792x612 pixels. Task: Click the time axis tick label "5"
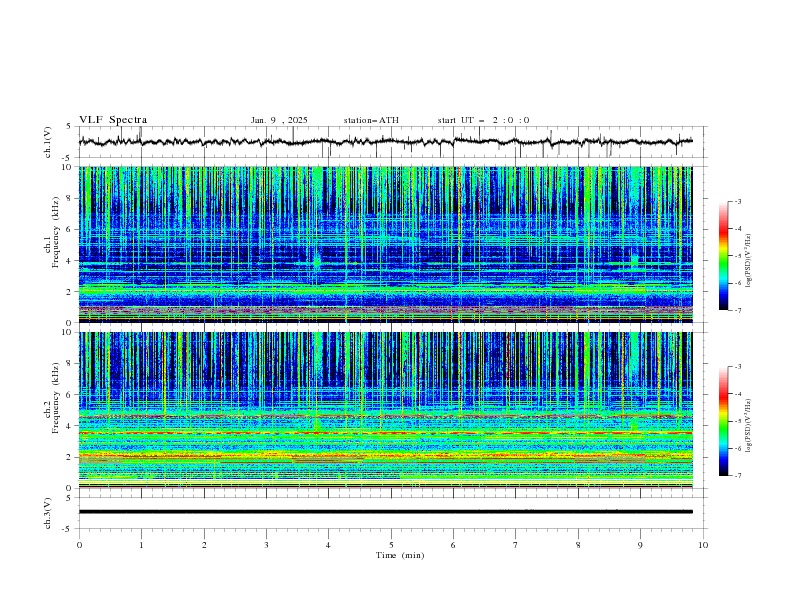391,545
